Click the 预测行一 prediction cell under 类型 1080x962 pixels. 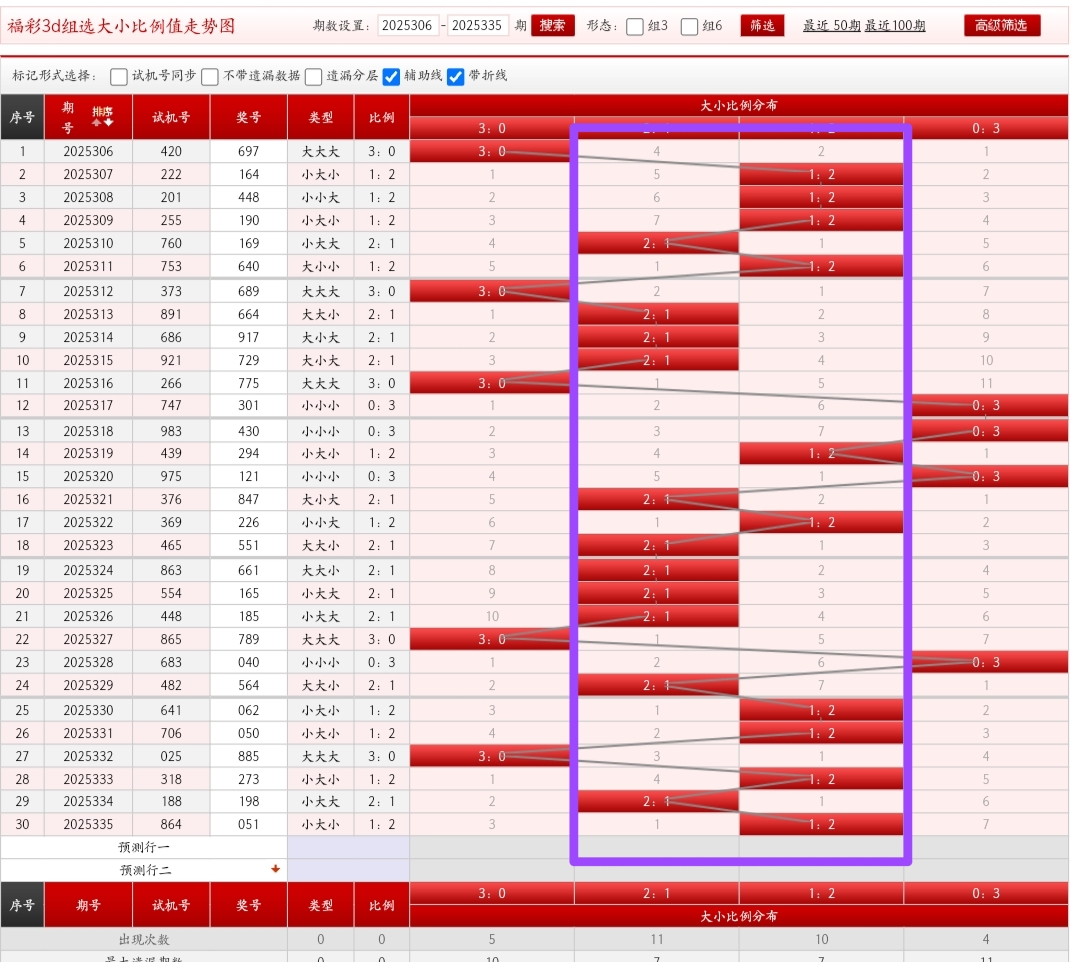click(321, 847)
